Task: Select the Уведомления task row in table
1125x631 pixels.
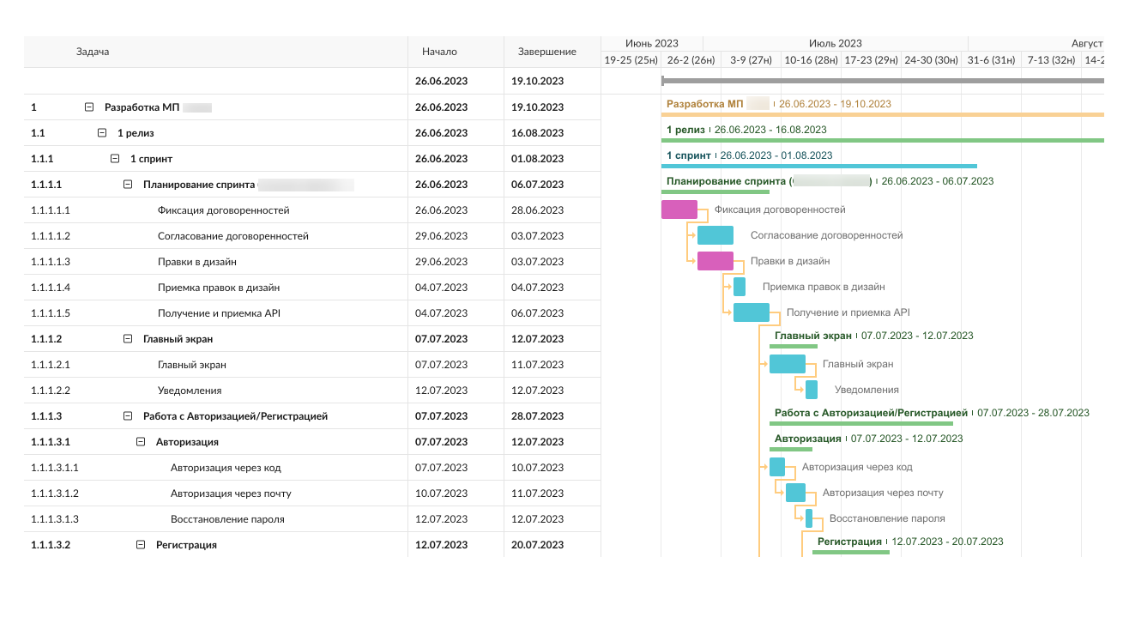Action: pos(189,391)
